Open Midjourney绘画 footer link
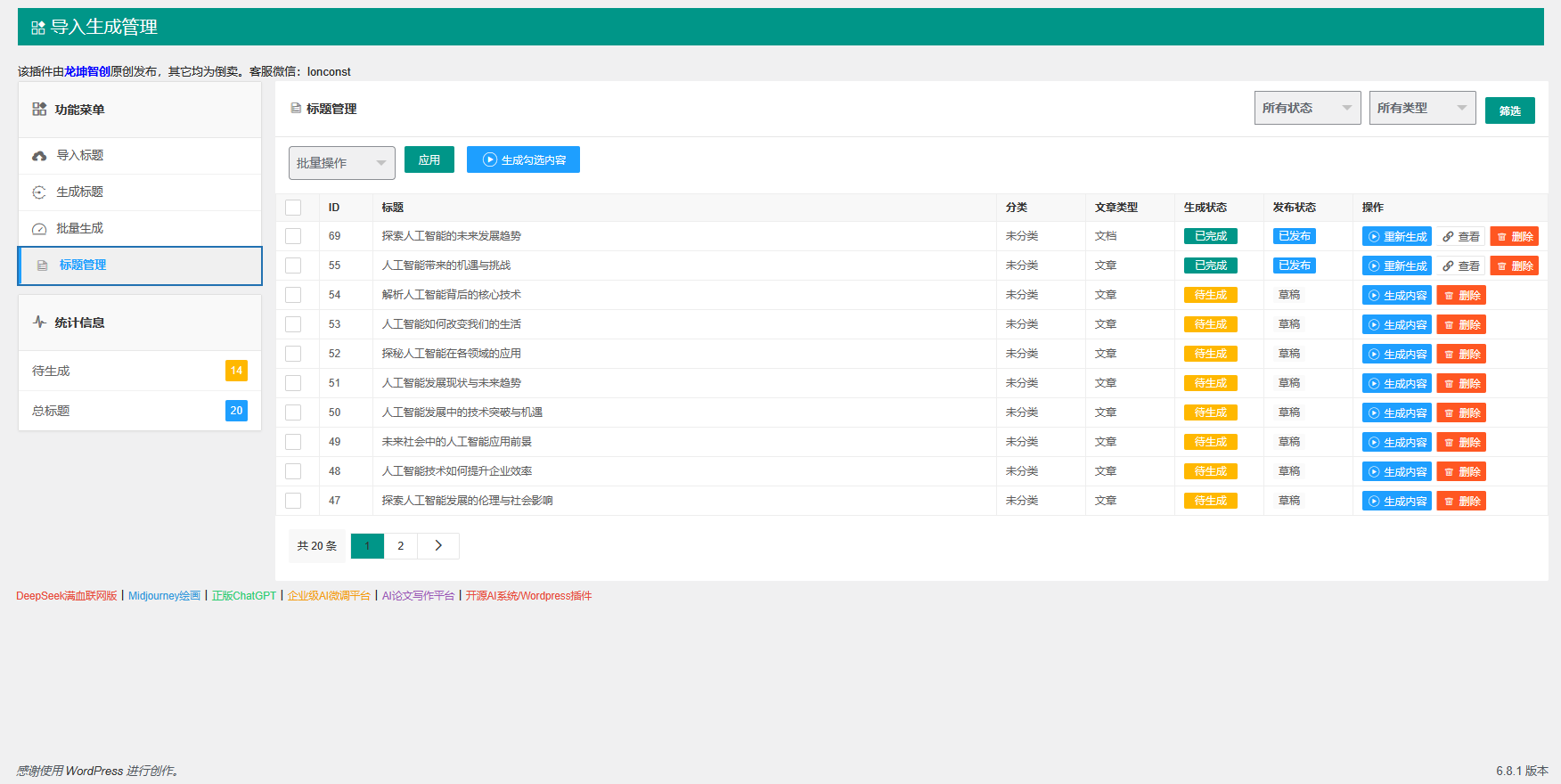The image size is (1561, 784). click(x=164, y=596)
